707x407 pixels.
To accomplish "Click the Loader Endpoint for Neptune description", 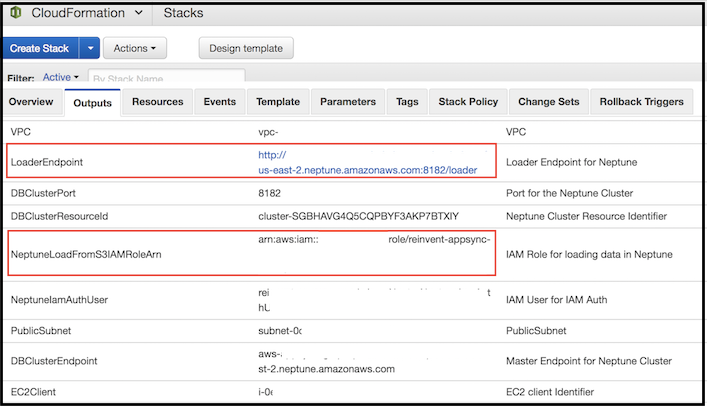I will [x=572, y=162].
